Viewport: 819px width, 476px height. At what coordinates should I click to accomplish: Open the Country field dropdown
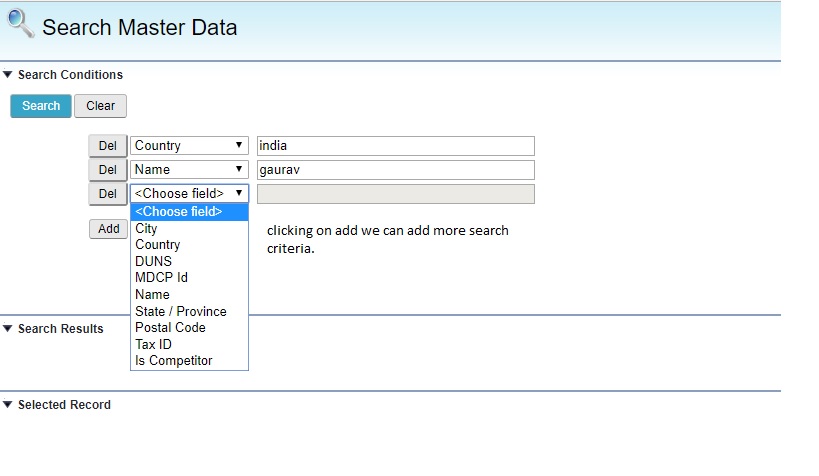click(x=189, y=146)
